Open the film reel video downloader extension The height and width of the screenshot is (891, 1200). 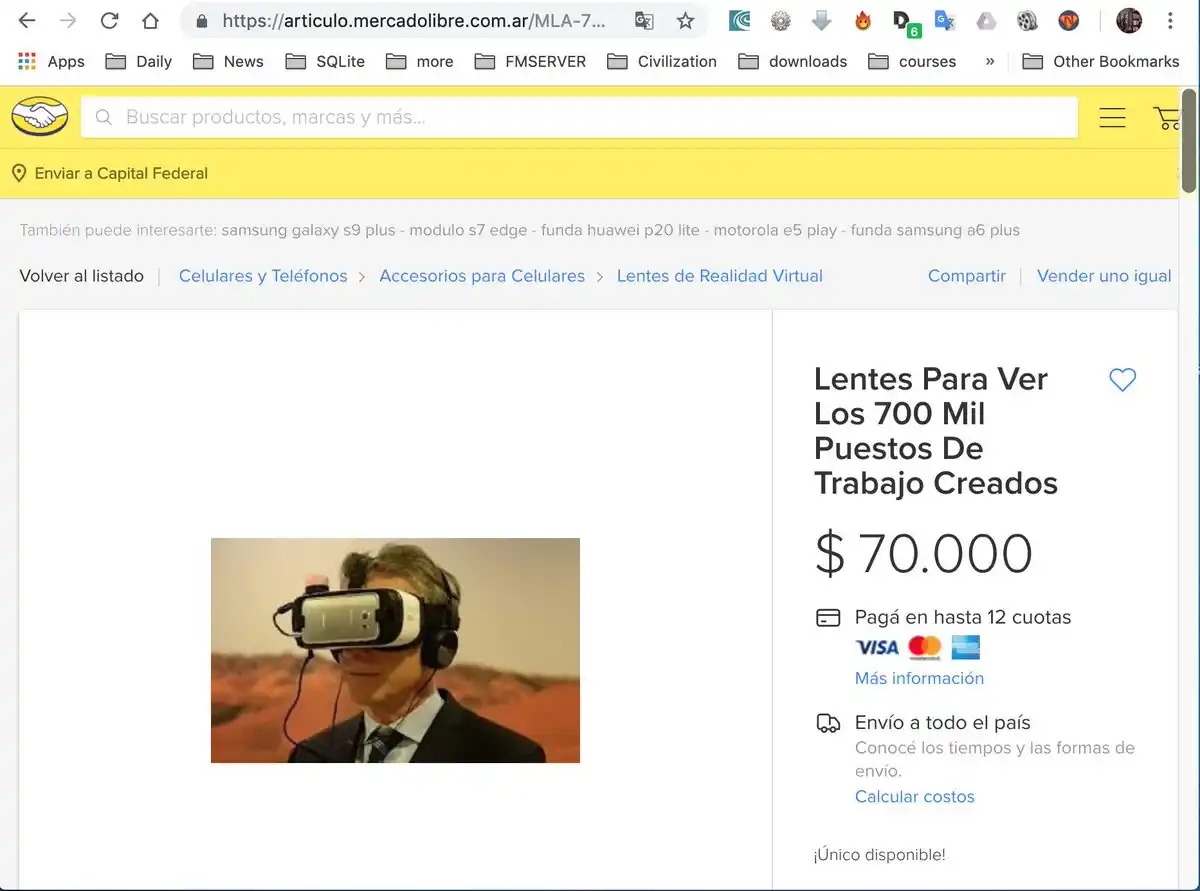[x=1027, y=20]
